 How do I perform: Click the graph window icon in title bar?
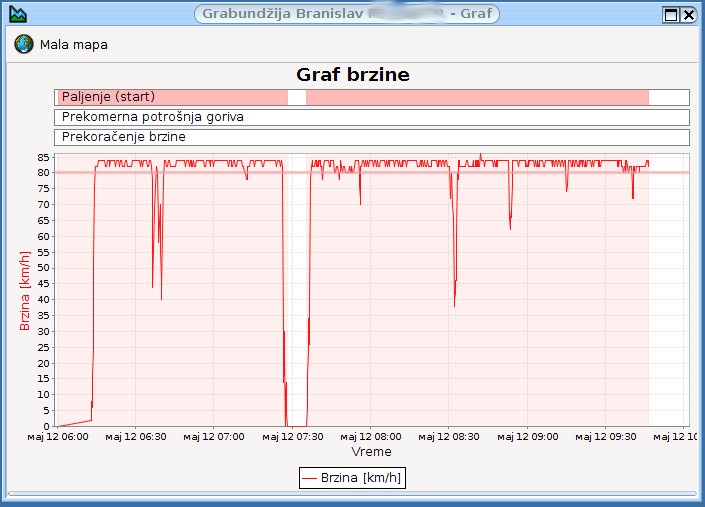[18, 14]
